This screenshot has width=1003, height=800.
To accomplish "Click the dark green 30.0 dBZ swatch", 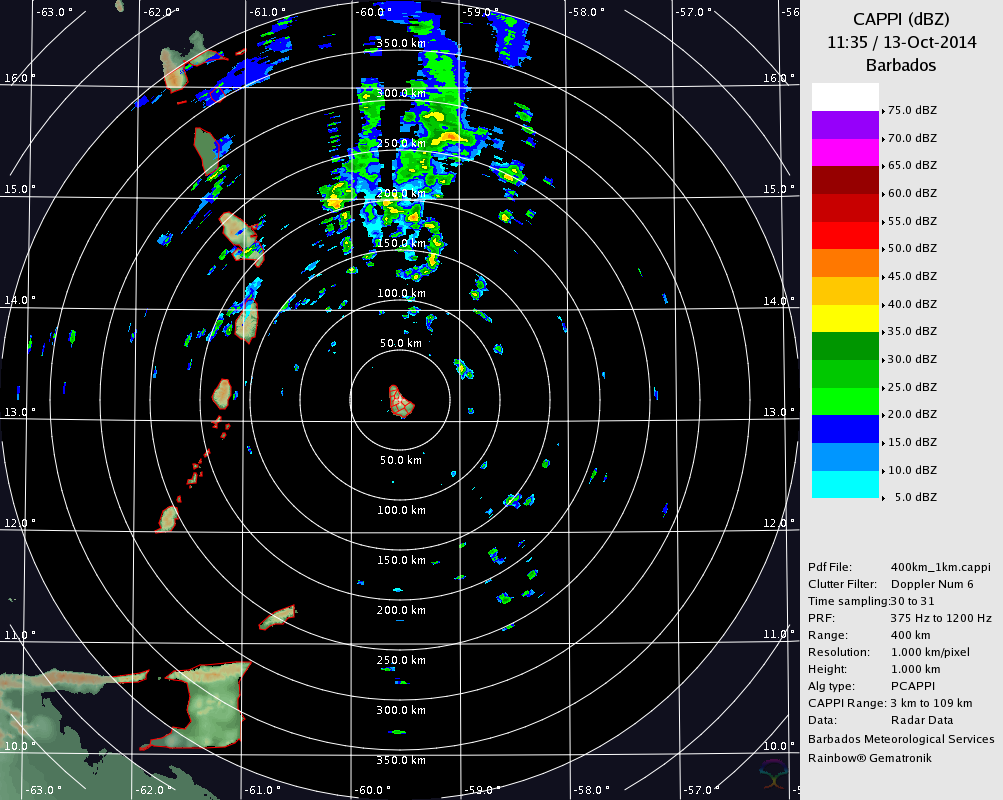I will coord(845,346).
